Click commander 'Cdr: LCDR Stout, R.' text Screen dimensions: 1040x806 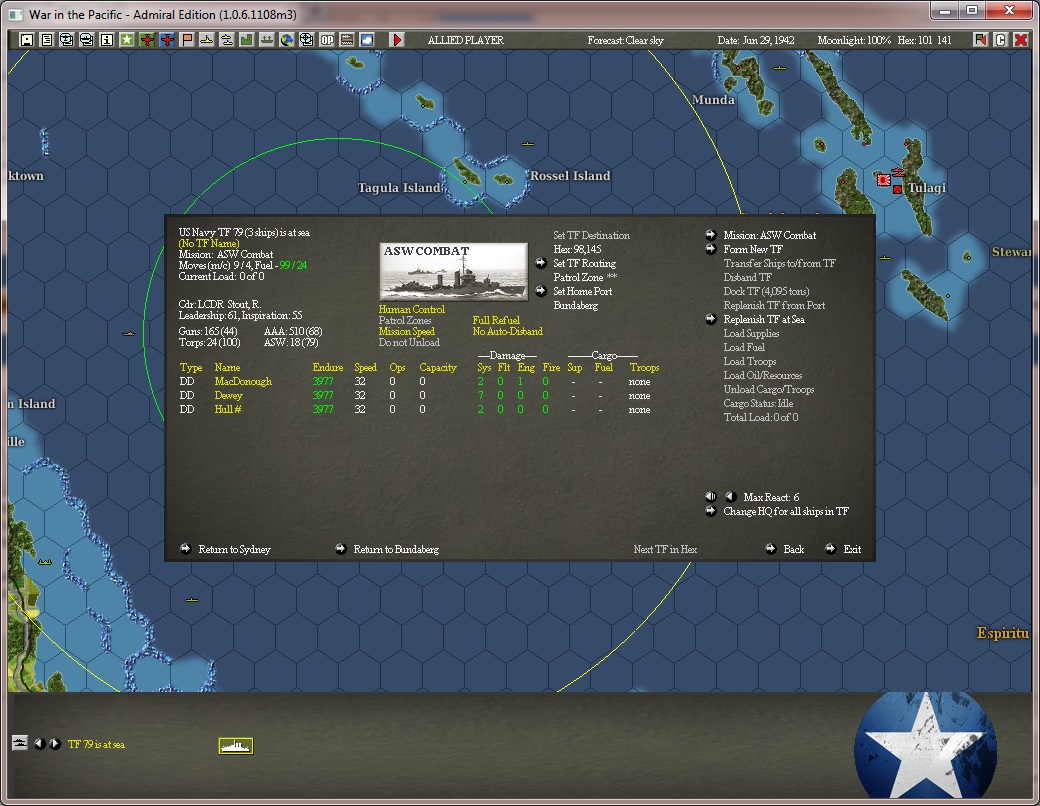pos(220,304)
